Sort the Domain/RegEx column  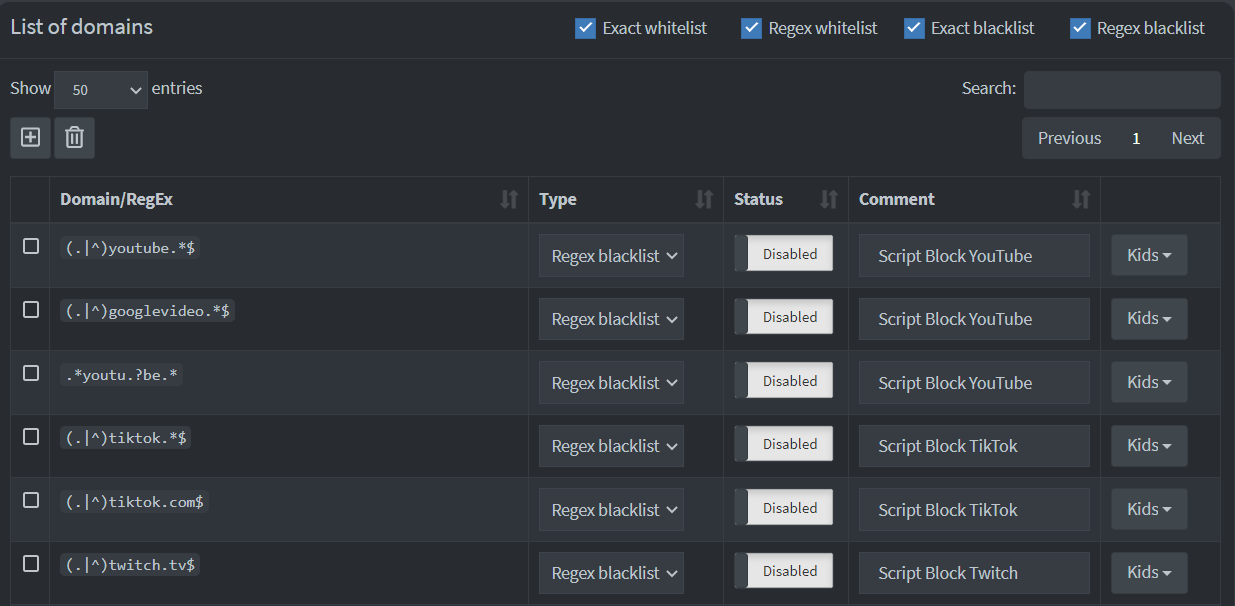(x=511, y=199)
